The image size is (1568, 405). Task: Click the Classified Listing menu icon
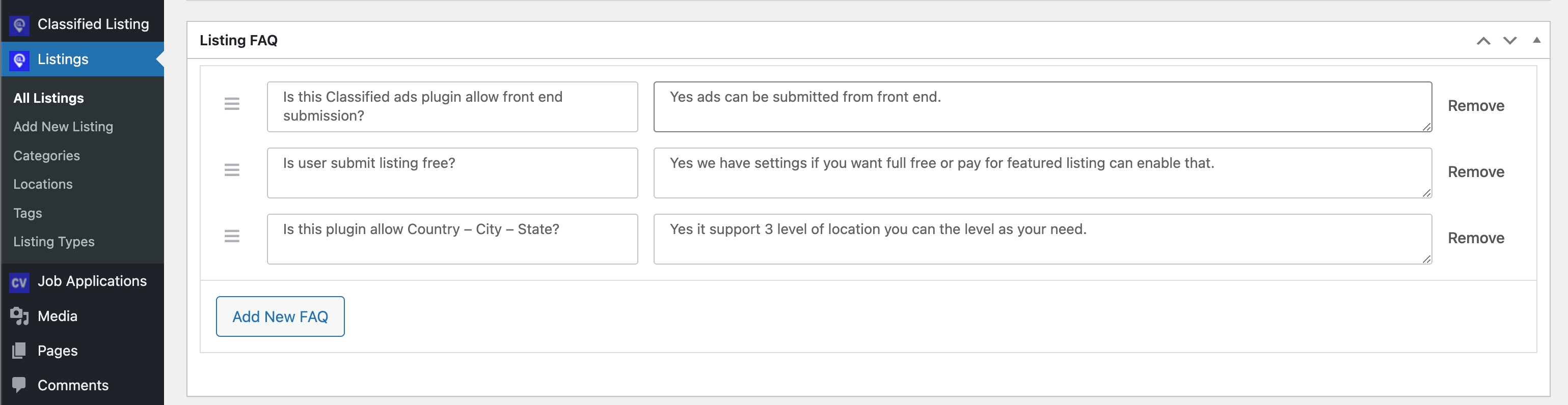point(19,25)
